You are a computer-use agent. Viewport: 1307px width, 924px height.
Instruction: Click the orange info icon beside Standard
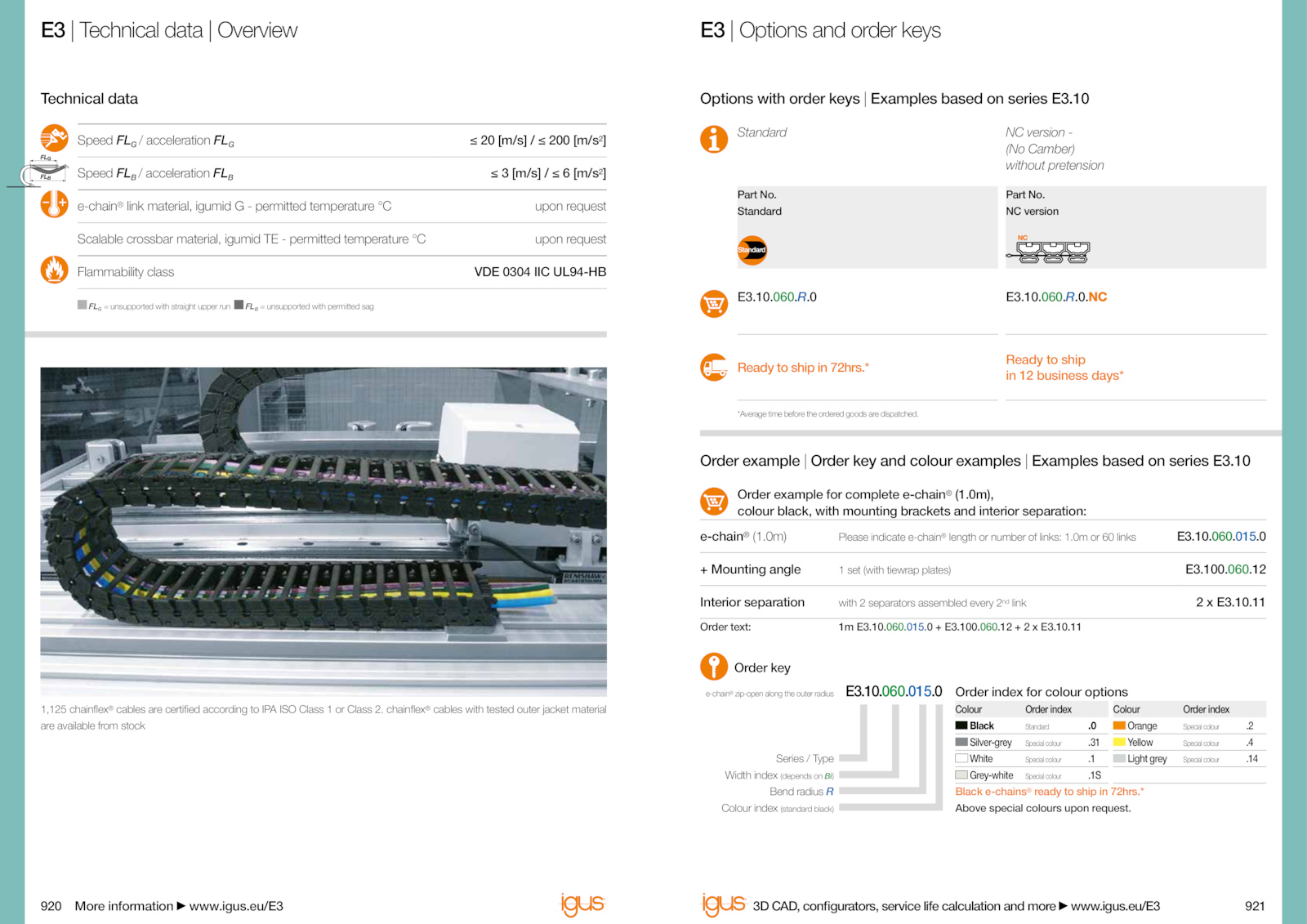coord(714,139)
